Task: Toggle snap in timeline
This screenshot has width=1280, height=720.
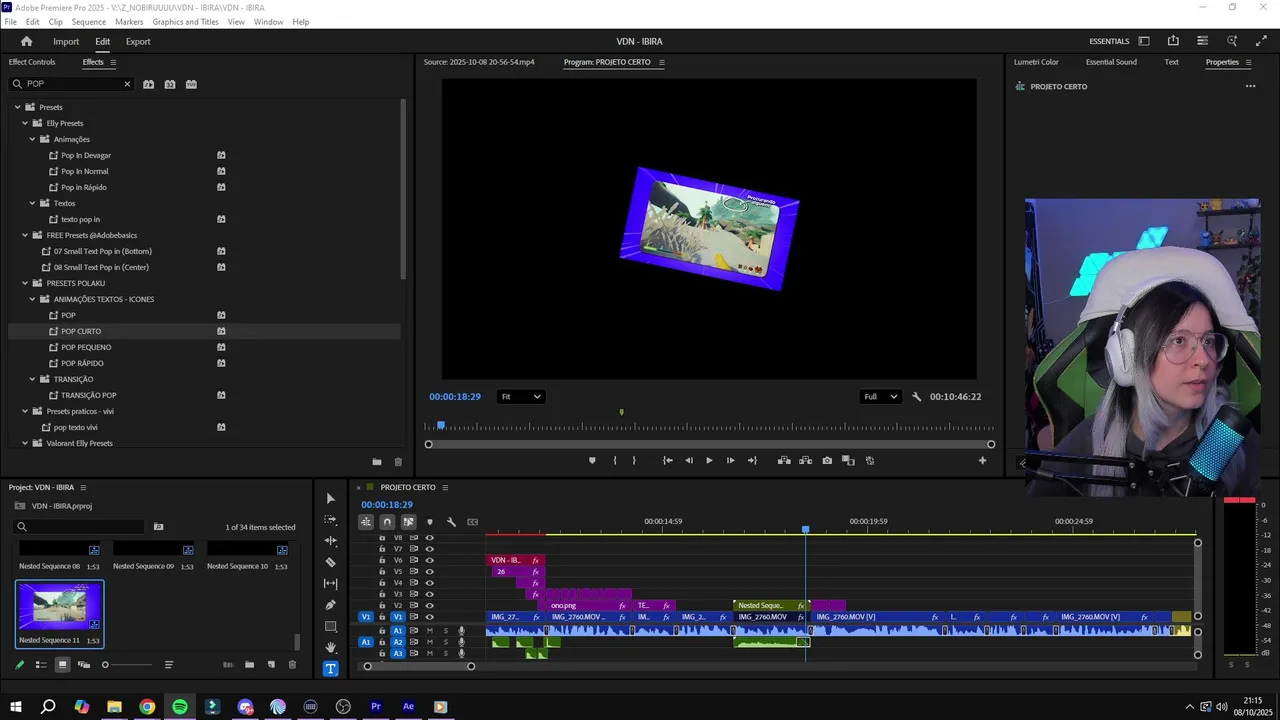Action: coord(387,522)
